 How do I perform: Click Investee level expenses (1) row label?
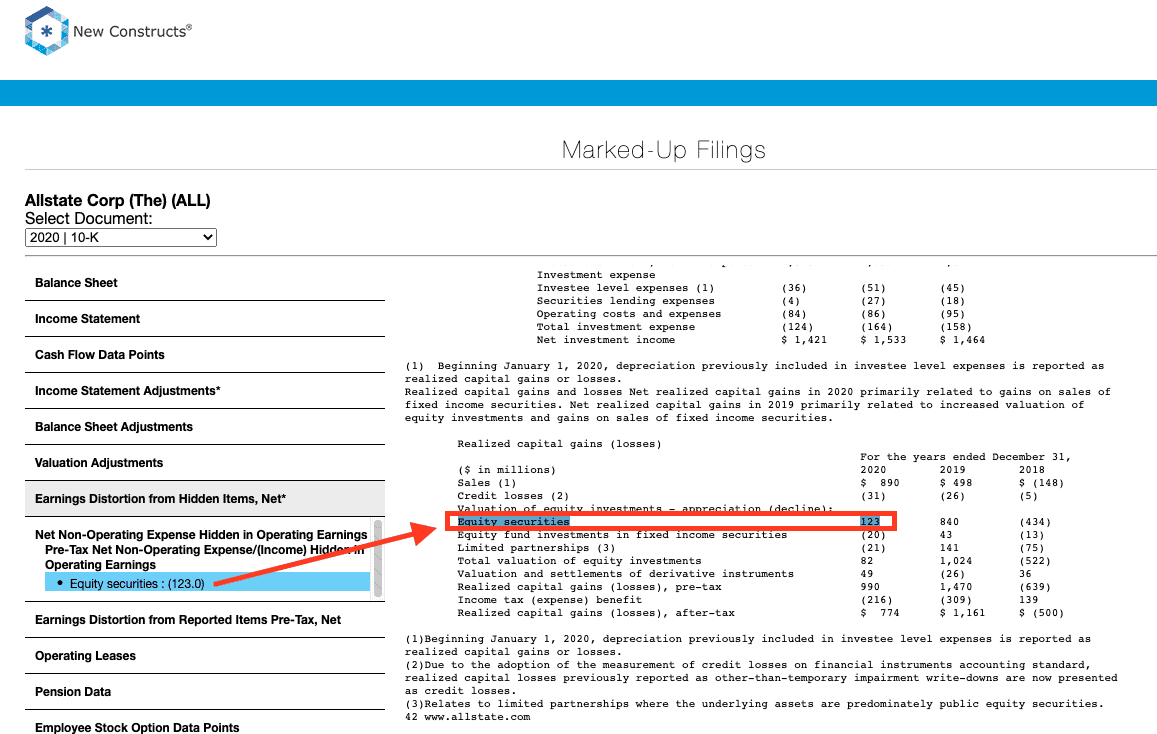(626, 288)
